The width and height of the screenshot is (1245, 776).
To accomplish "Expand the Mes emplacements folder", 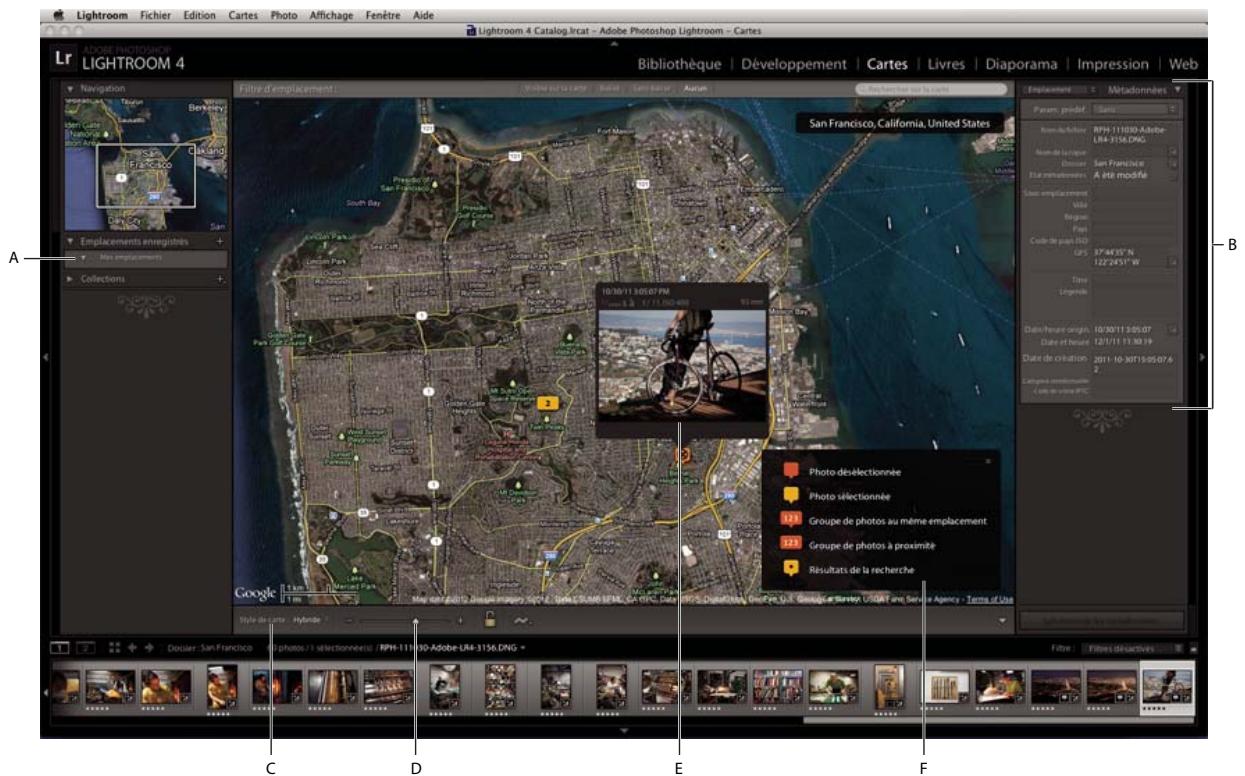I will pos(84,259).
